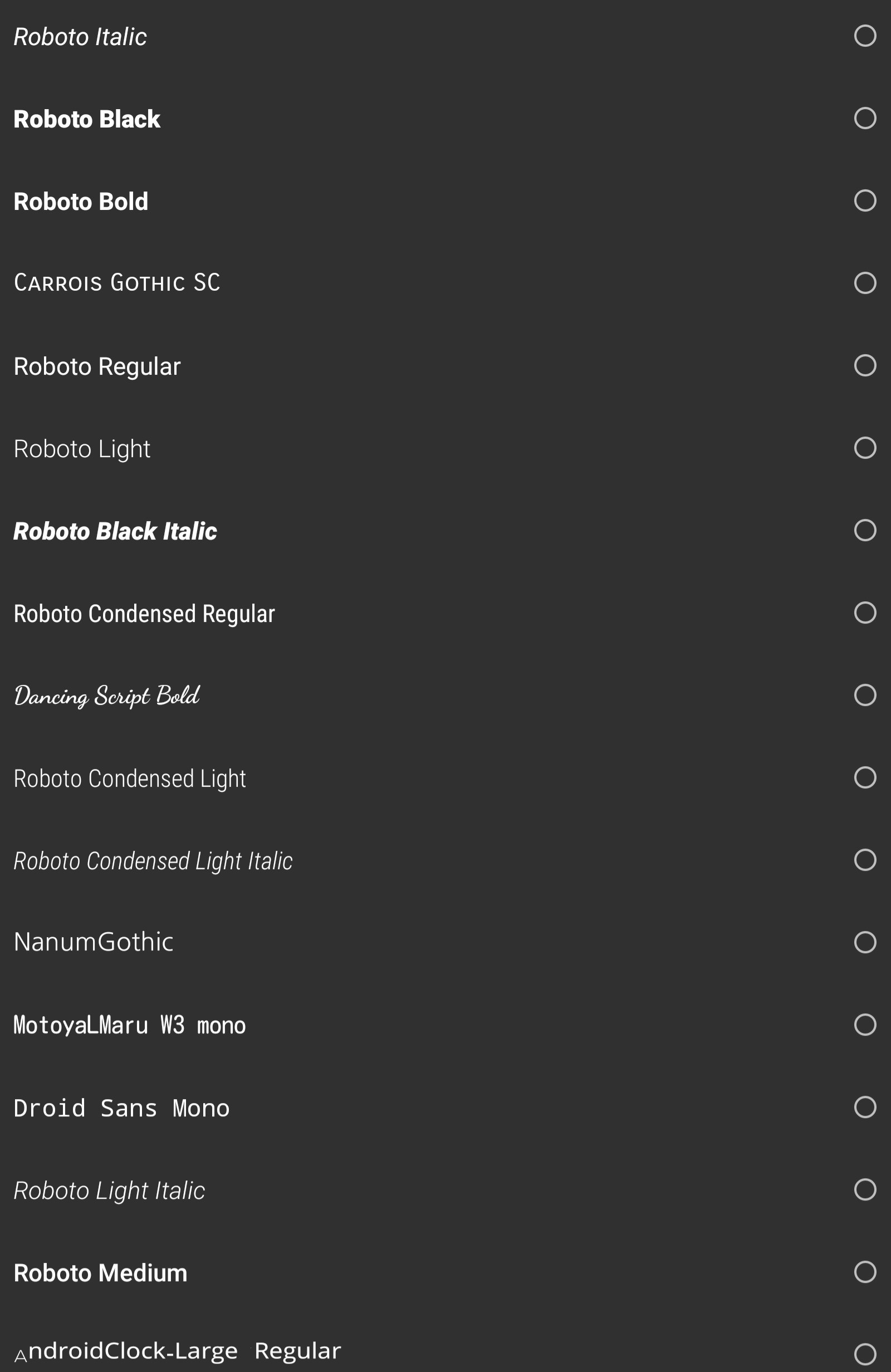Click the NanumGothic font name
Image resolution: width=891 pixels, height=1372 pixels.
(x=94, y=942)
